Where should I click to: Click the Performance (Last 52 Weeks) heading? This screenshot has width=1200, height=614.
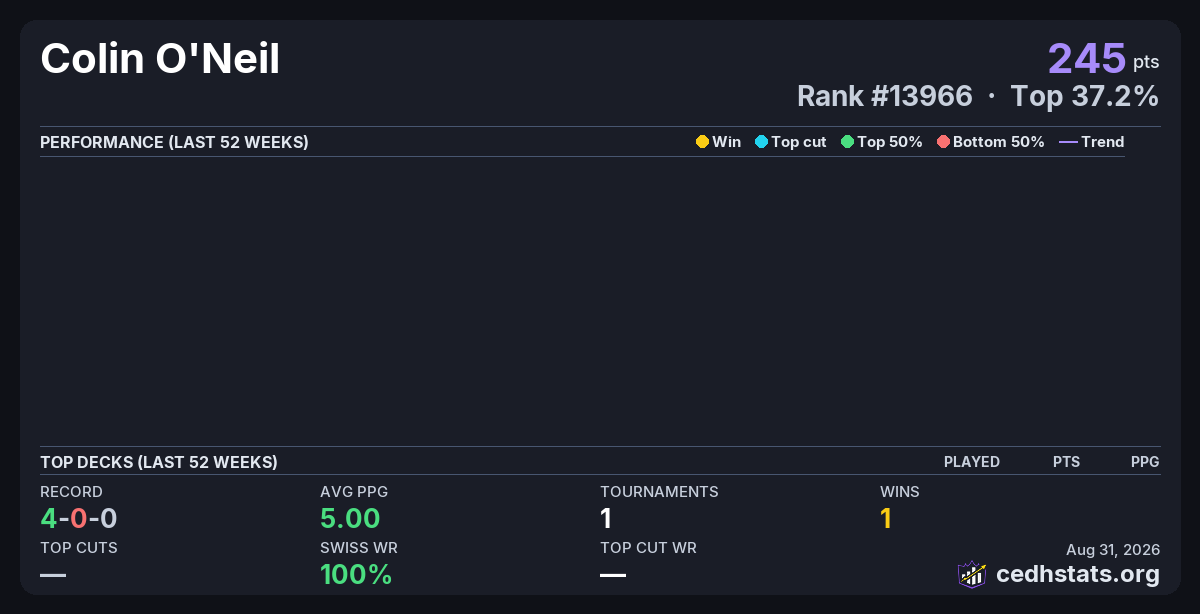(174, 142)
